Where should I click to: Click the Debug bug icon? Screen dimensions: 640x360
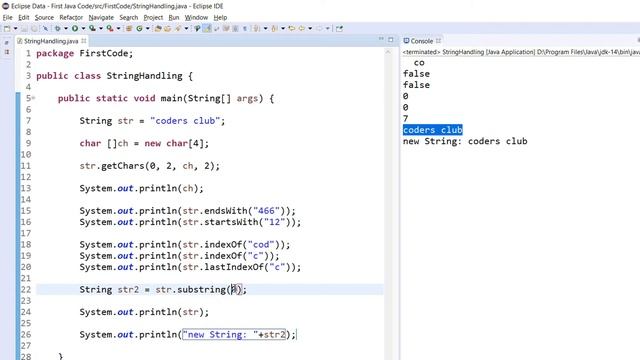58,29
